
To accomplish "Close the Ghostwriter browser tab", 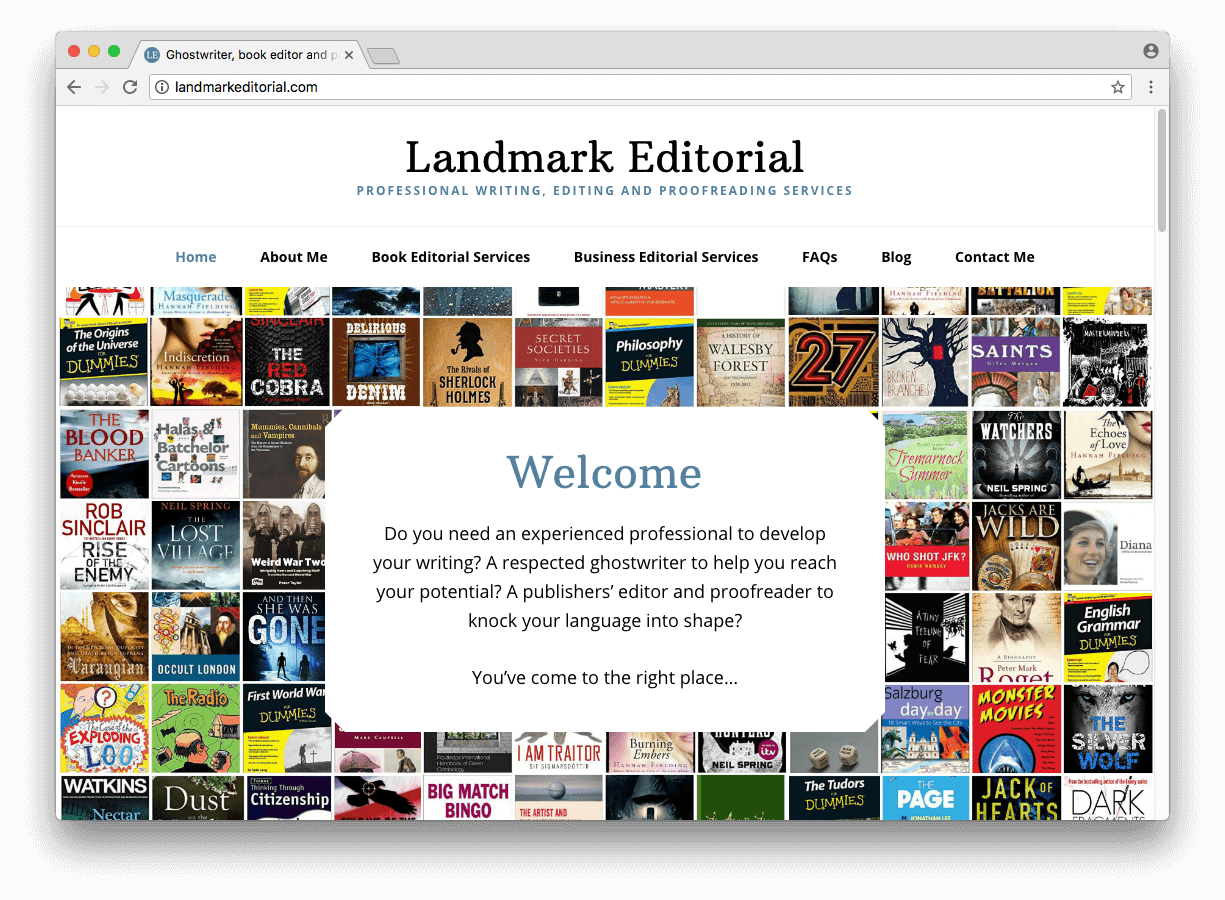I will [x=349, y=55].
